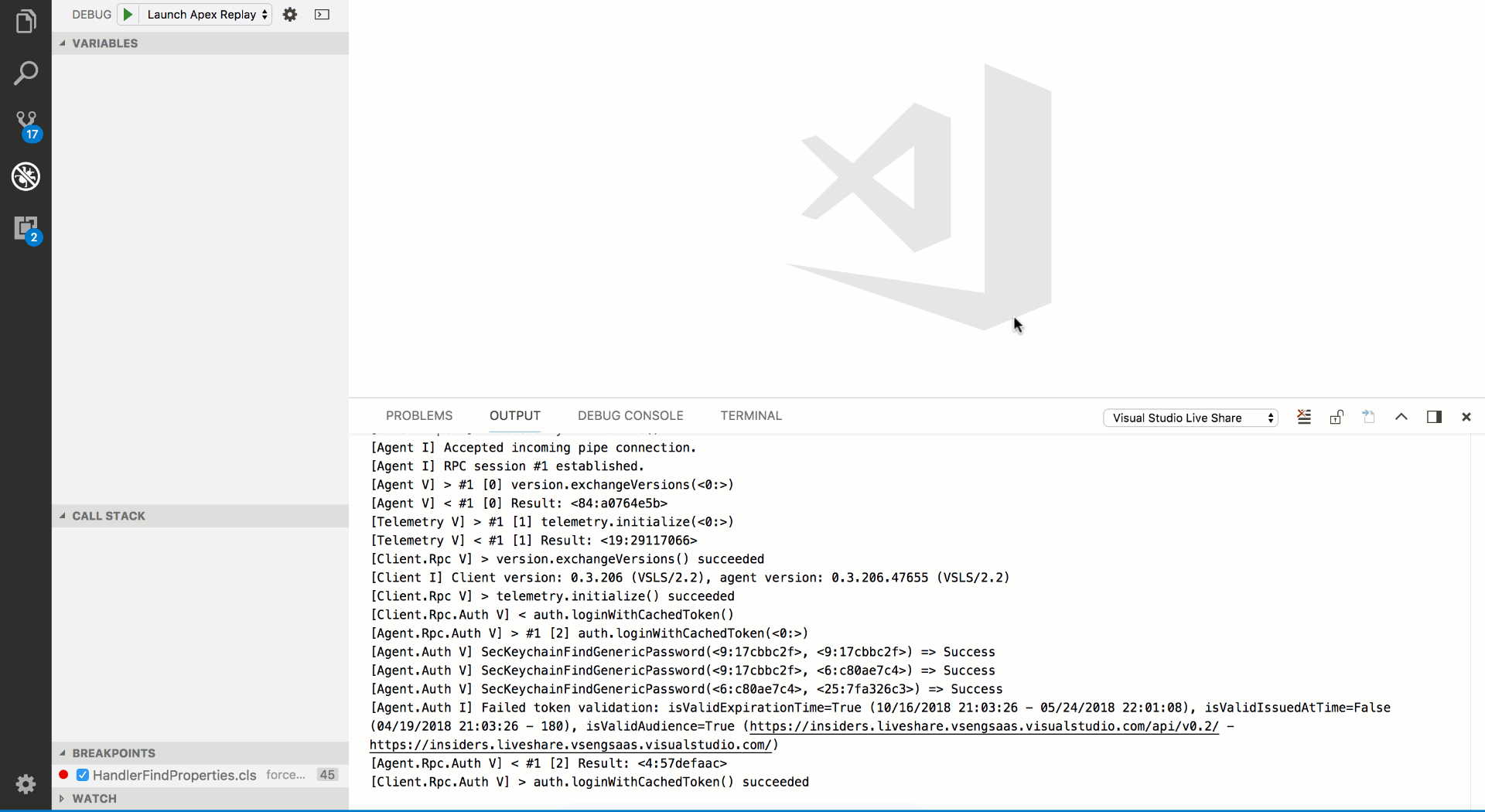Open the insiders.liveshare api/v0.2 link
1485x812 pixels.
[984, 726]
